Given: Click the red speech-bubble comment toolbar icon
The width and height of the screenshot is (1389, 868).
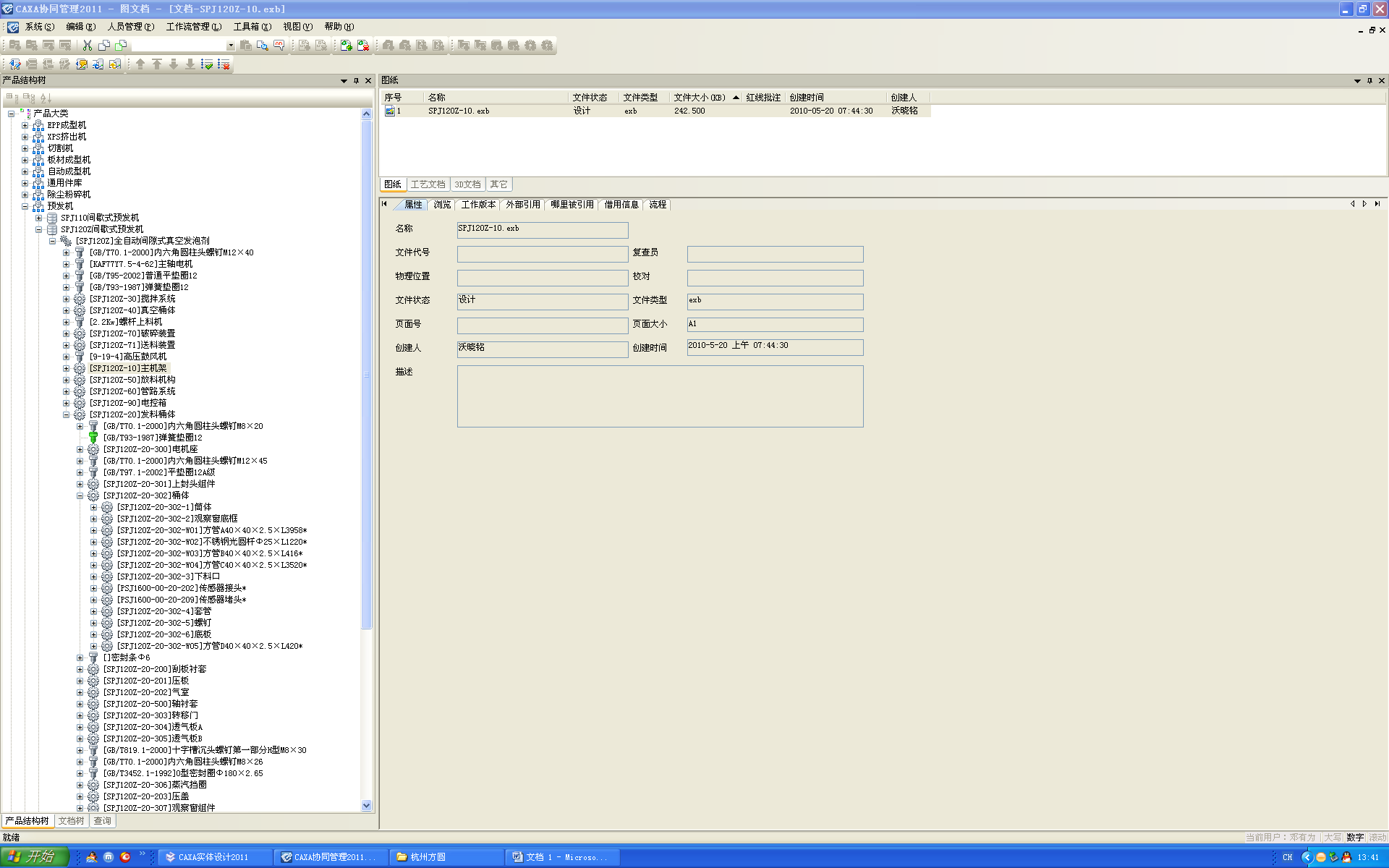Looking at the screenshot, I should [x=279, y=45].
